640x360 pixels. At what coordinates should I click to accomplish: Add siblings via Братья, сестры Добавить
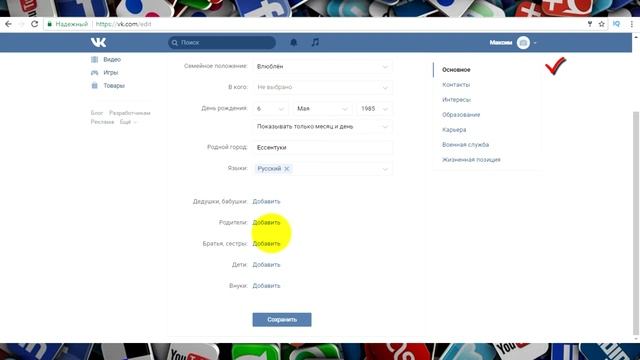(266, 244)
